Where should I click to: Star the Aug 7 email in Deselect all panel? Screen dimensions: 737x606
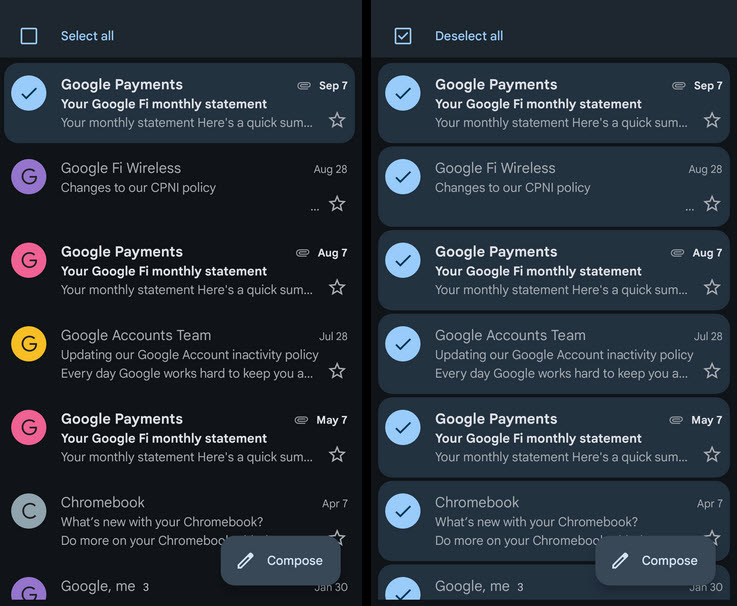tap(712, 287)
